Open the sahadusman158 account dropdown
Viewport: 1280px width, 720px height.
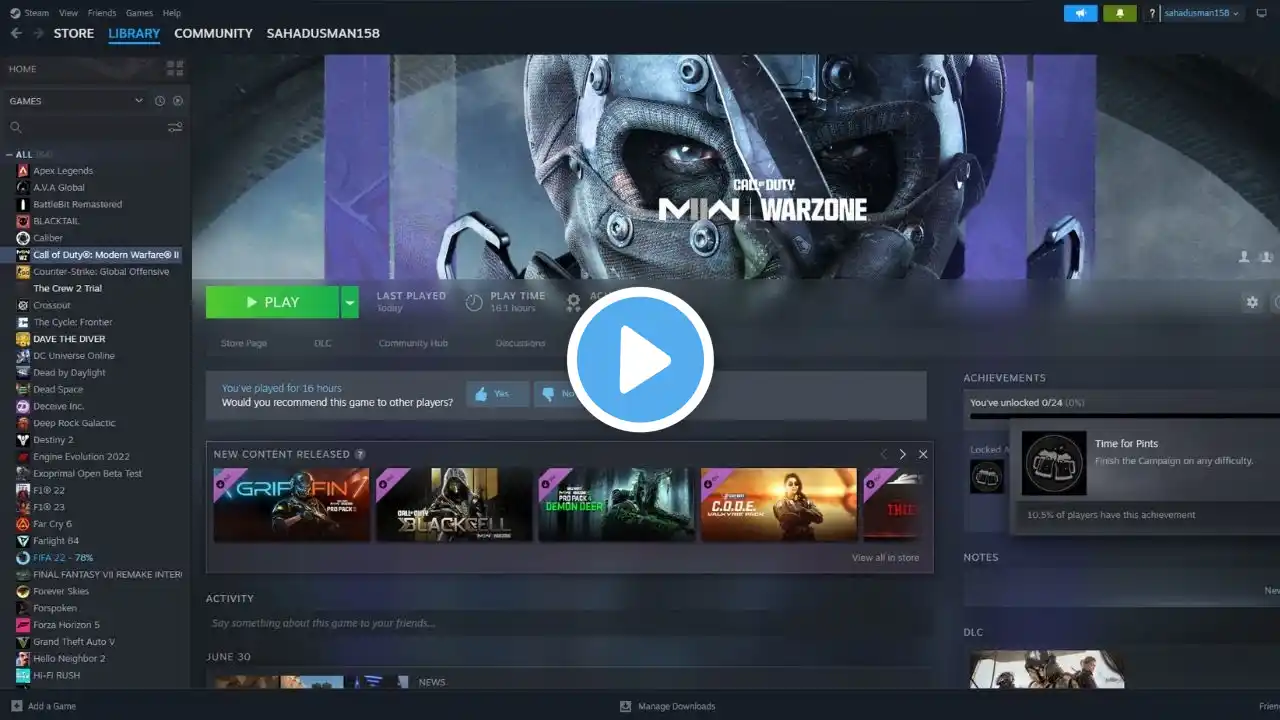click(1201, 13)
